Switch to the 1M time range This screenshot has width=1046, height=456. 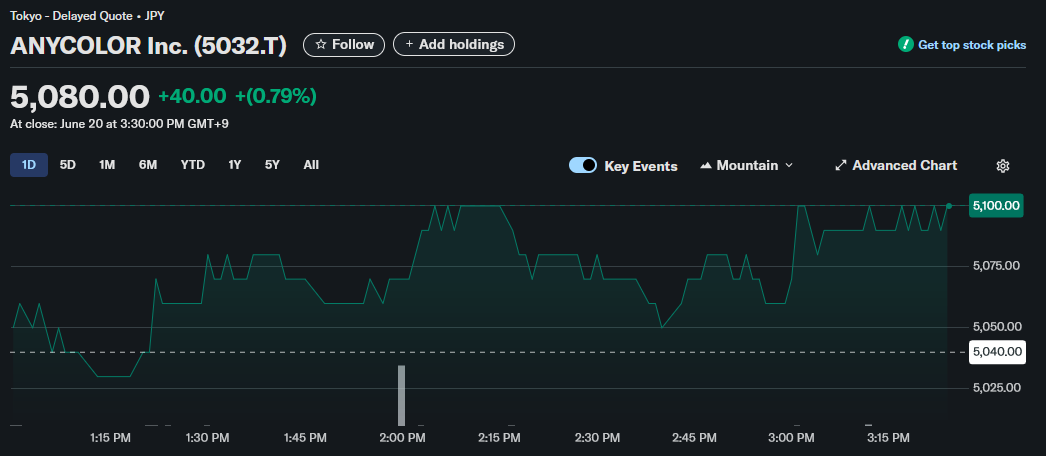(x=107, y=165)
